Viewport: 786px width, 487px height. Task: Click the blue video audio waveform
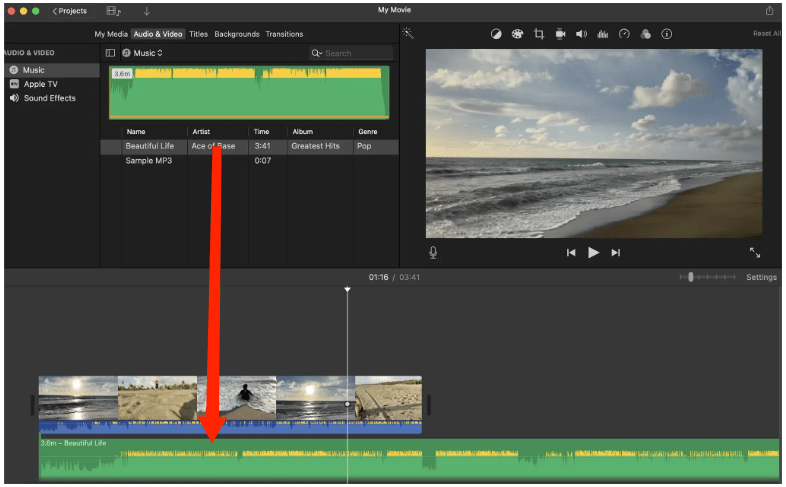point(231,427)
